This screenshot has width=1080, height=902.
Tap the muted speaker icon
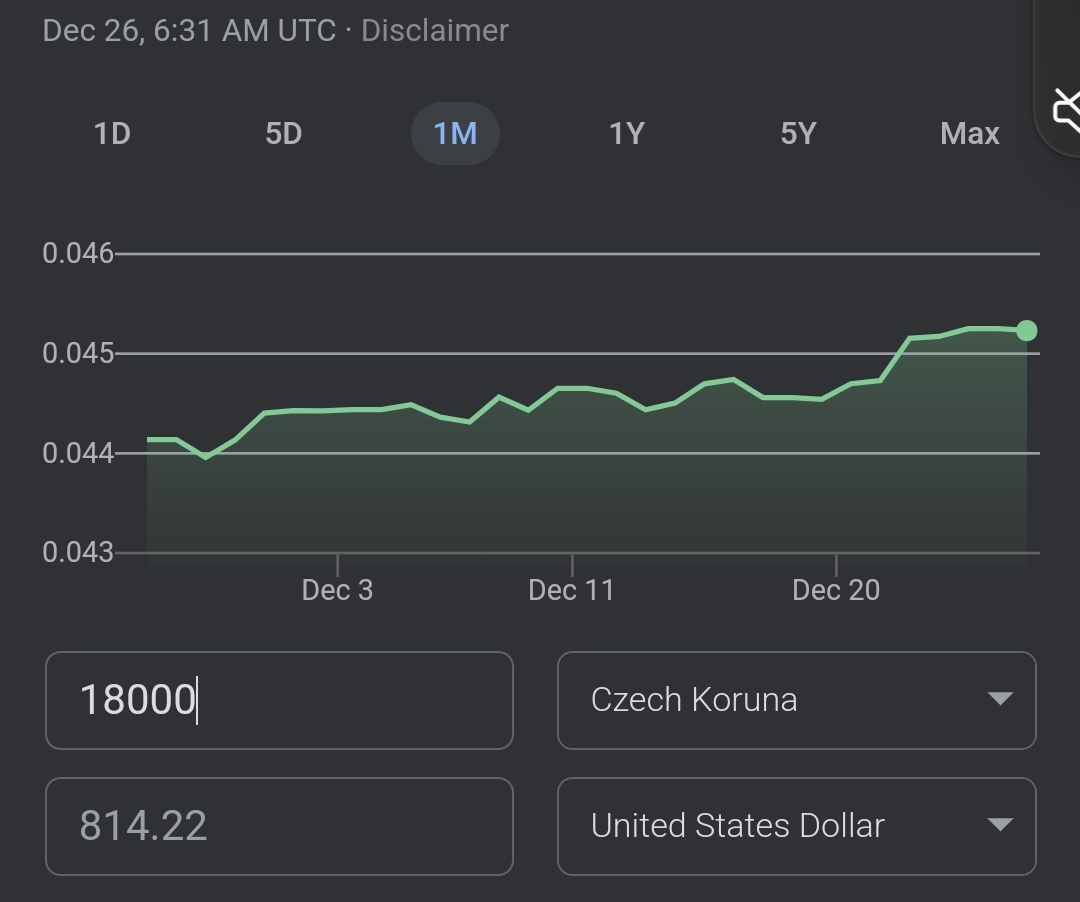1065,110
